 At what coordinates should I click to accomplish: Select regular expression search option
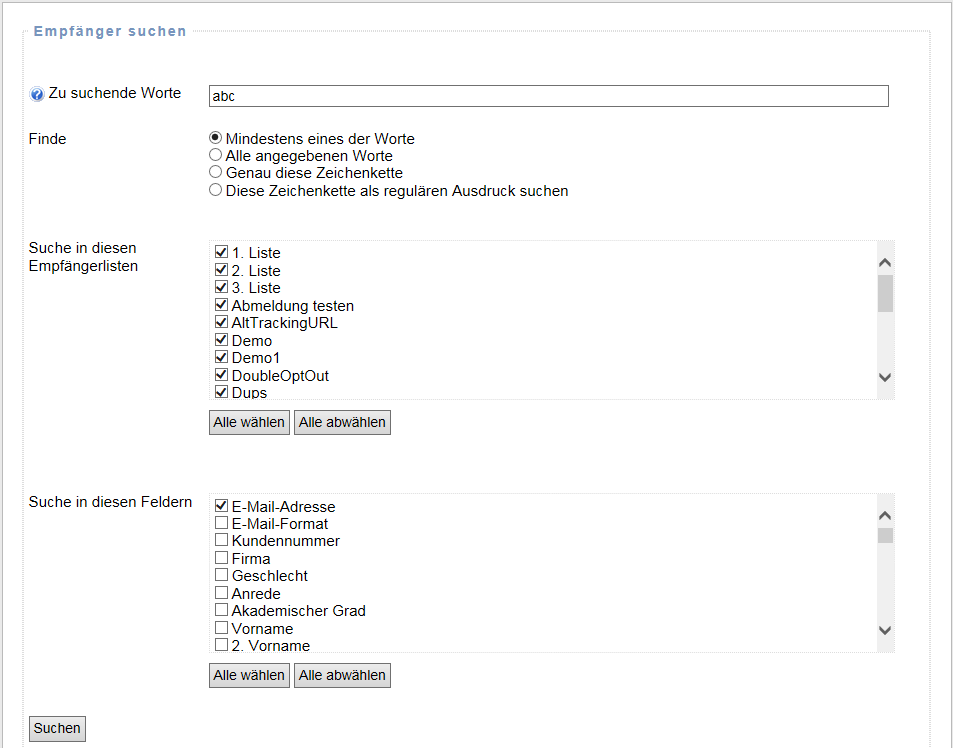point(215,190)
